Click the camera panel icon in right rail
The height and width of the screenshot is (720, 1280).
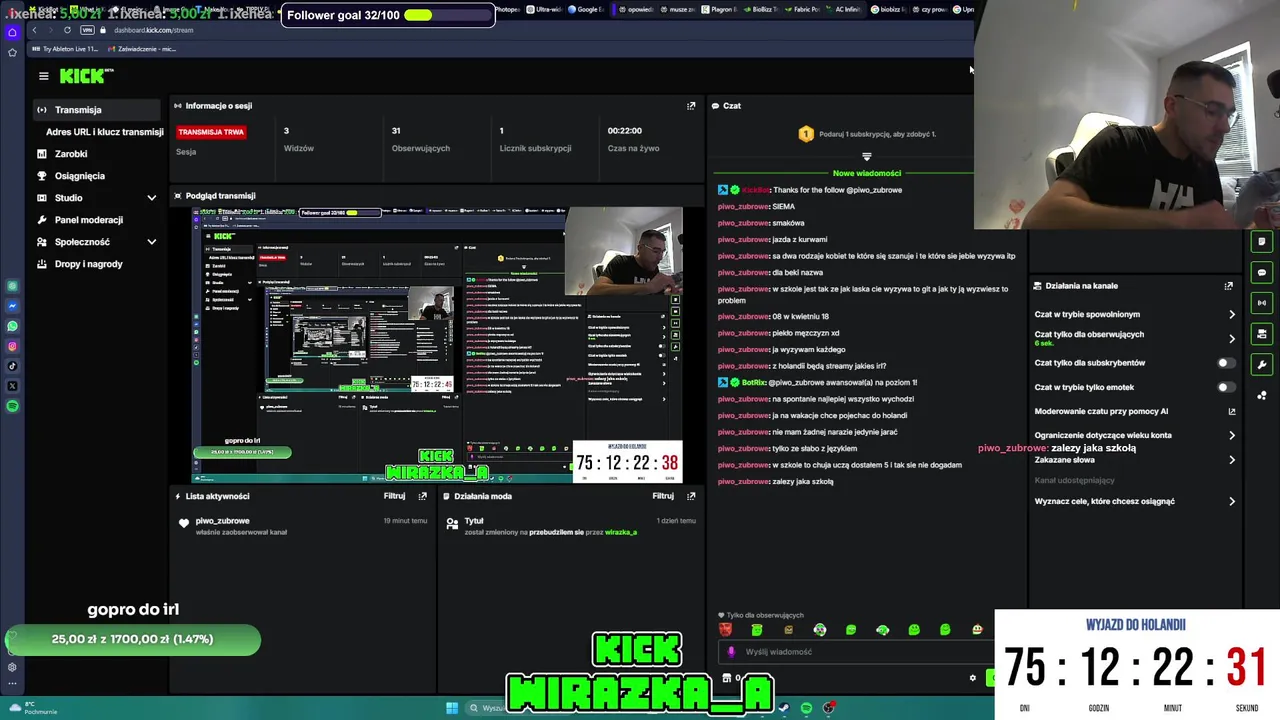(x=1262, y=334)
